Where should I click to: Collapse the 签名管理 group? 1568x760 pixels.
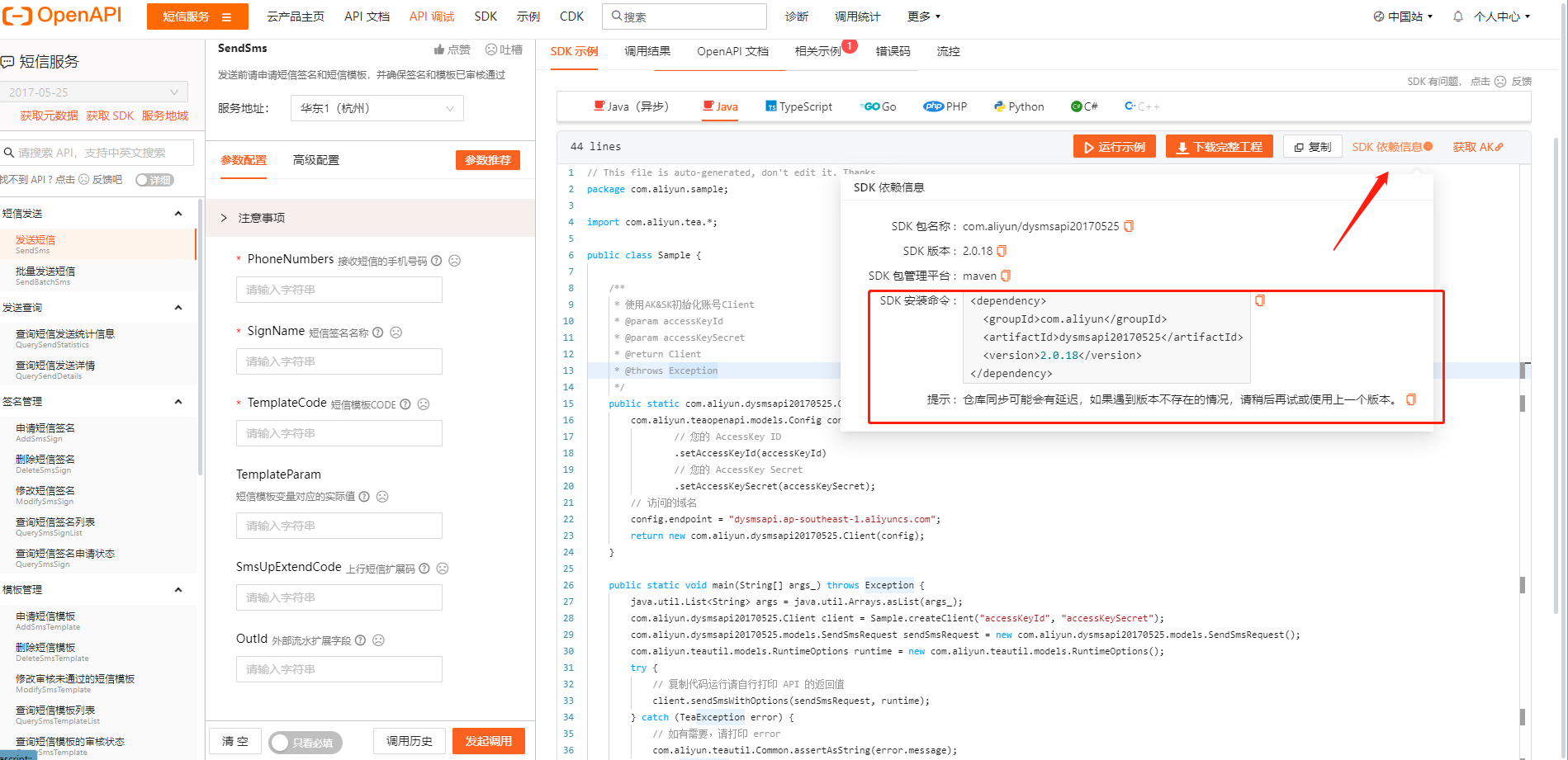178,402
